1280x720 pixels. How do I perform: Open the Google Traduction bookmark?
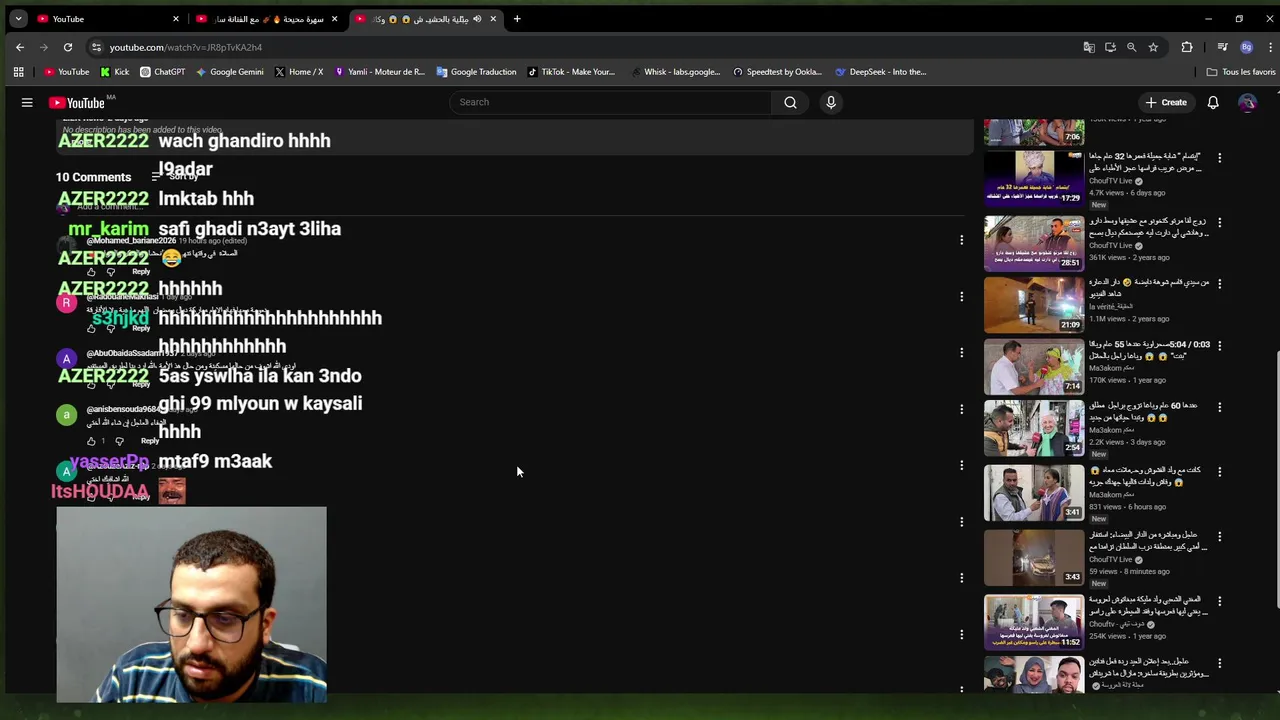coord(476,72)
